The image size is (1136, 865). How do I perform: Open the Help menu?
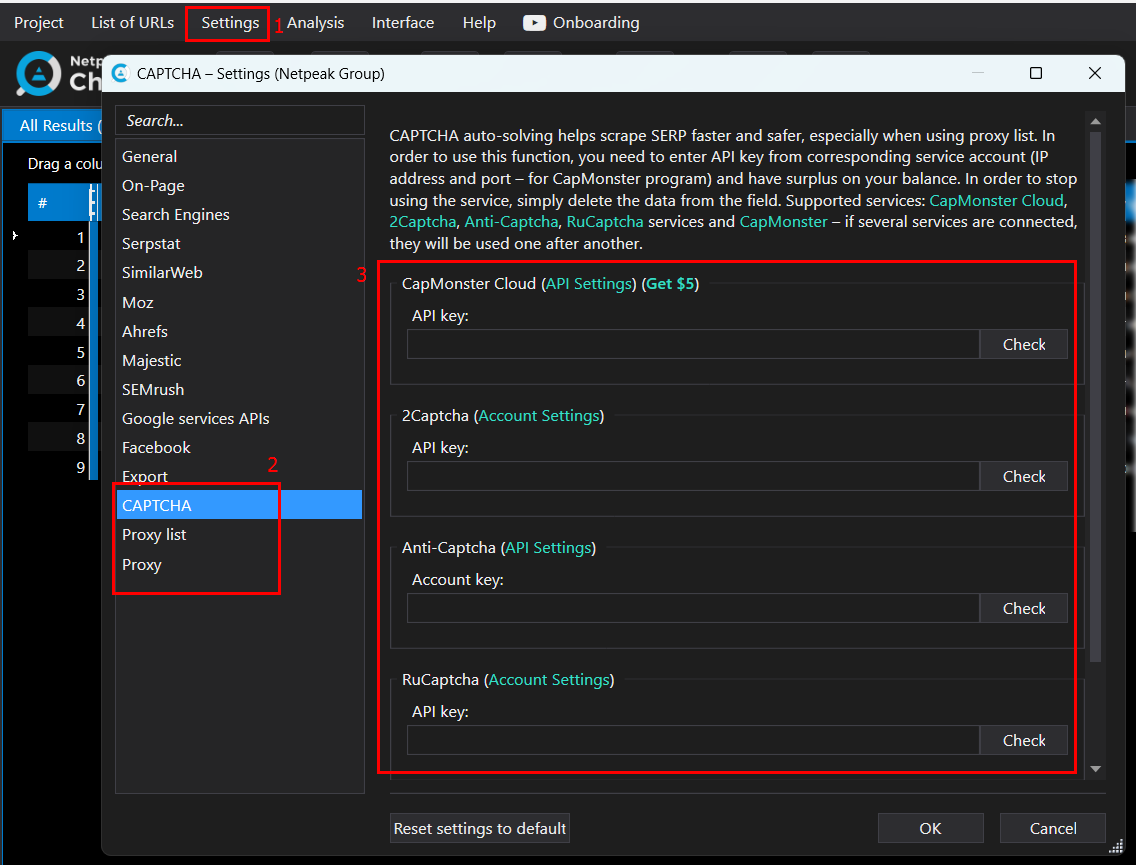(x=479, y=22)
